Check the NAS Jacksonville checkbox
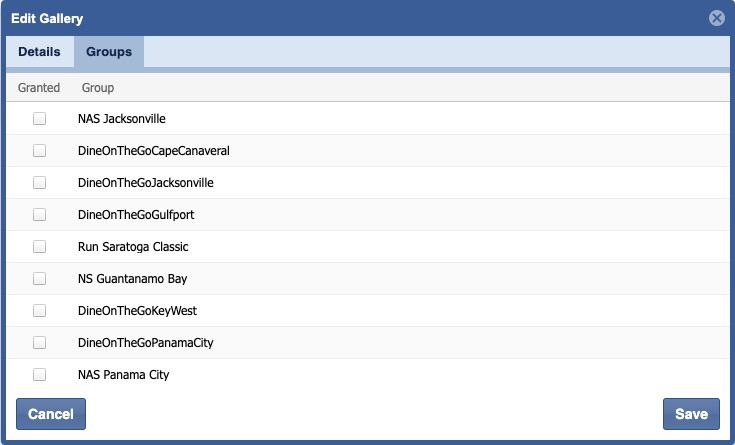Image resolution: width=735 pixels, height=445 pixels. click(40, 119)
